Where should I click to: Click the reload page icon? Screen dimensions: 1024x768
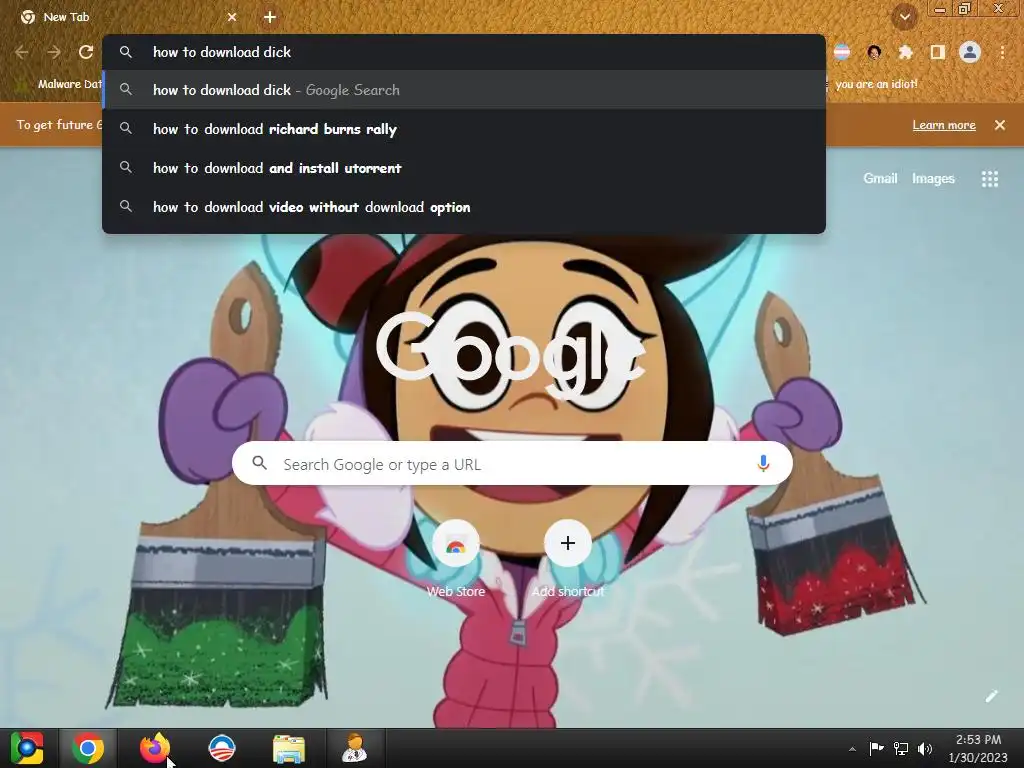86,52
